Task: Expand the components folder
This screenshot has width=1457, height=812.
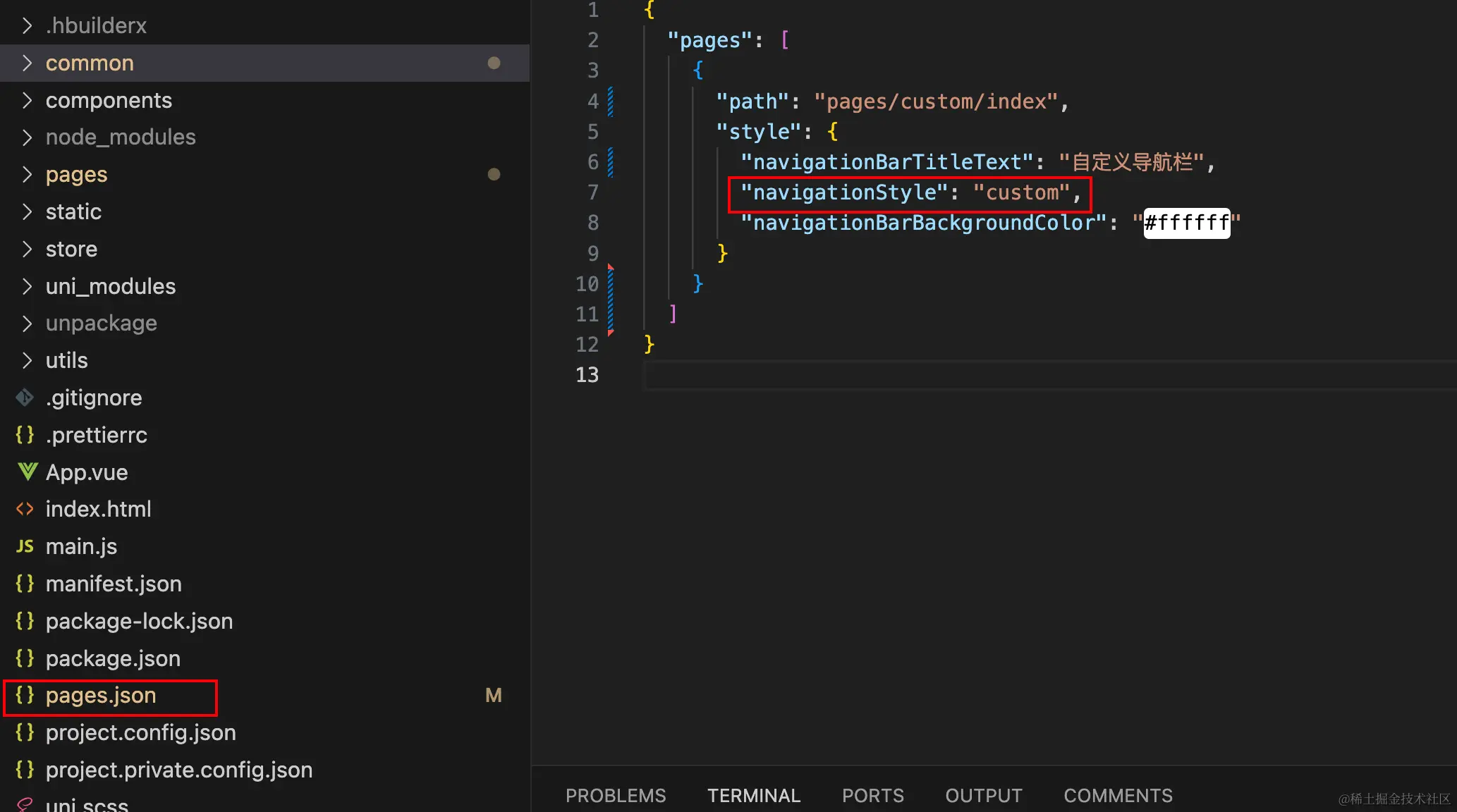Action: coord(27,101)
